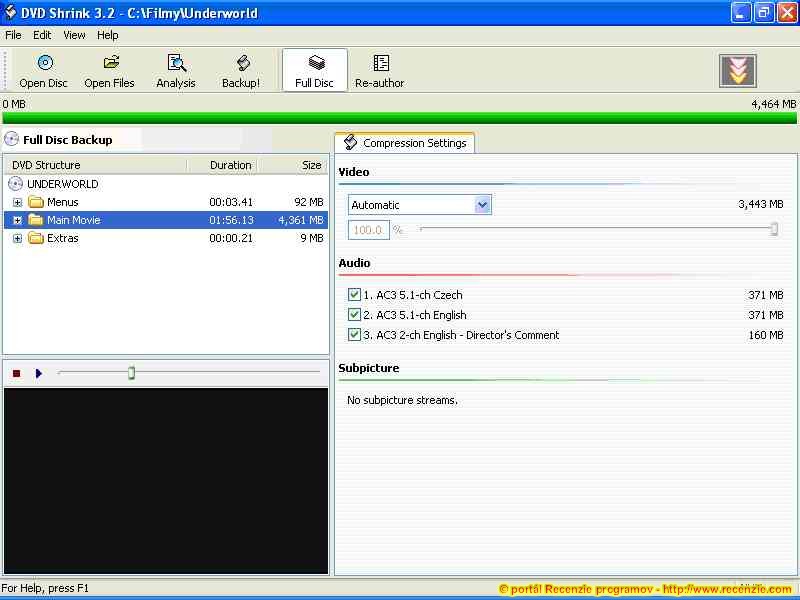Open the Help menu
The image size is (800, 600).
pyautogui.click(x=108, y=35)
